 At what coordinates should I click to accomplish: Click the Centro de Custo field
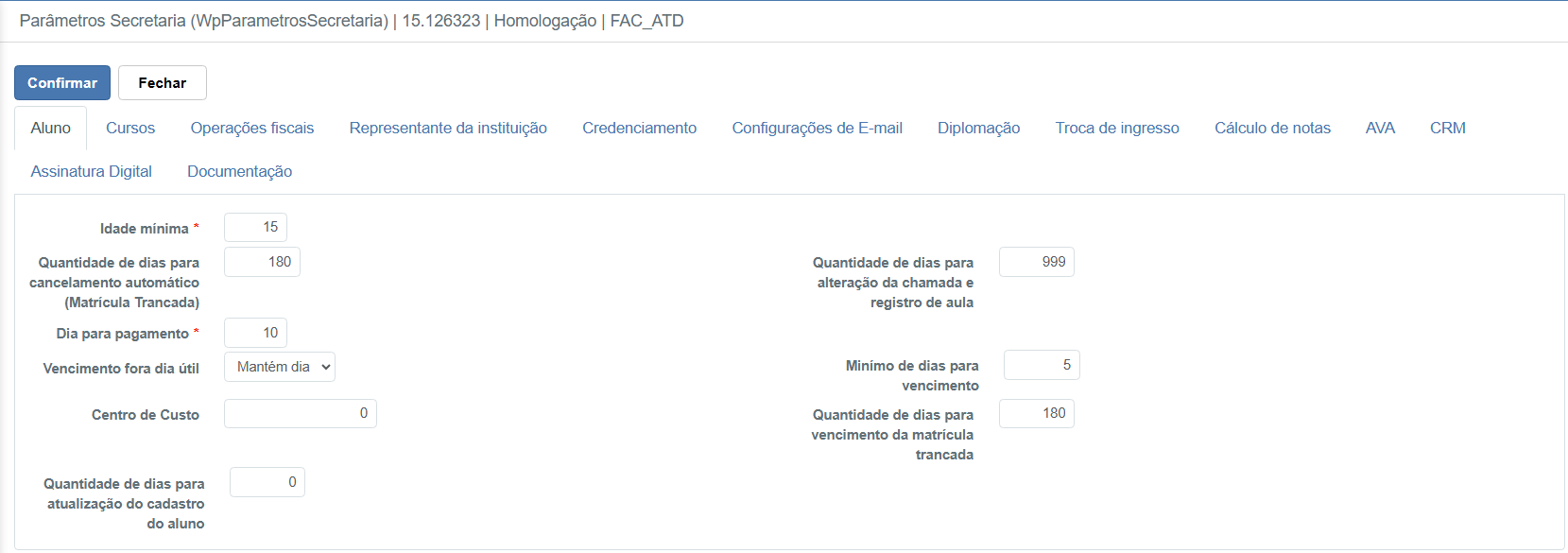click(300, 414)
